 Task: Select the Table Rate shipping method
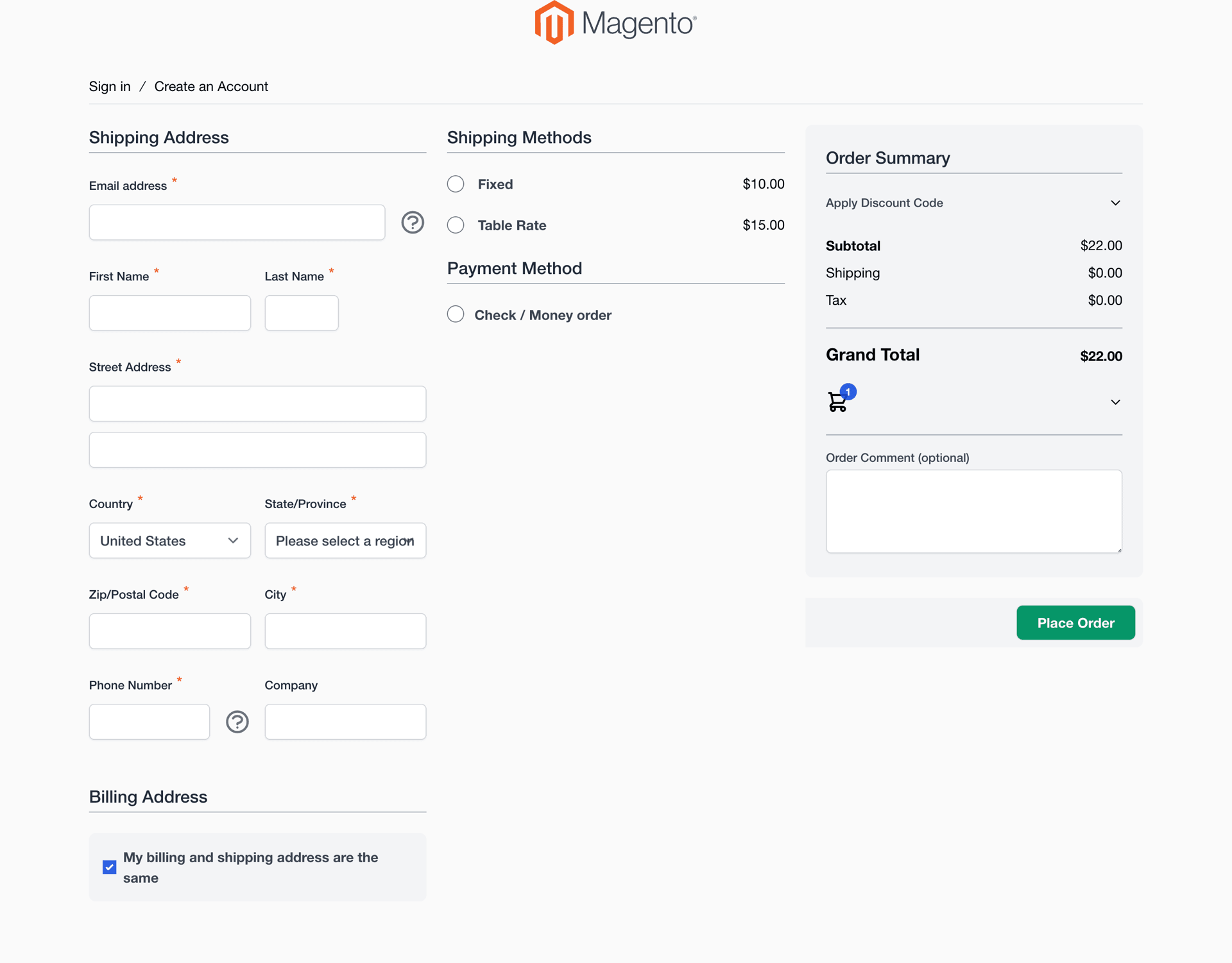pyautogui.click(x=456, y=225)
